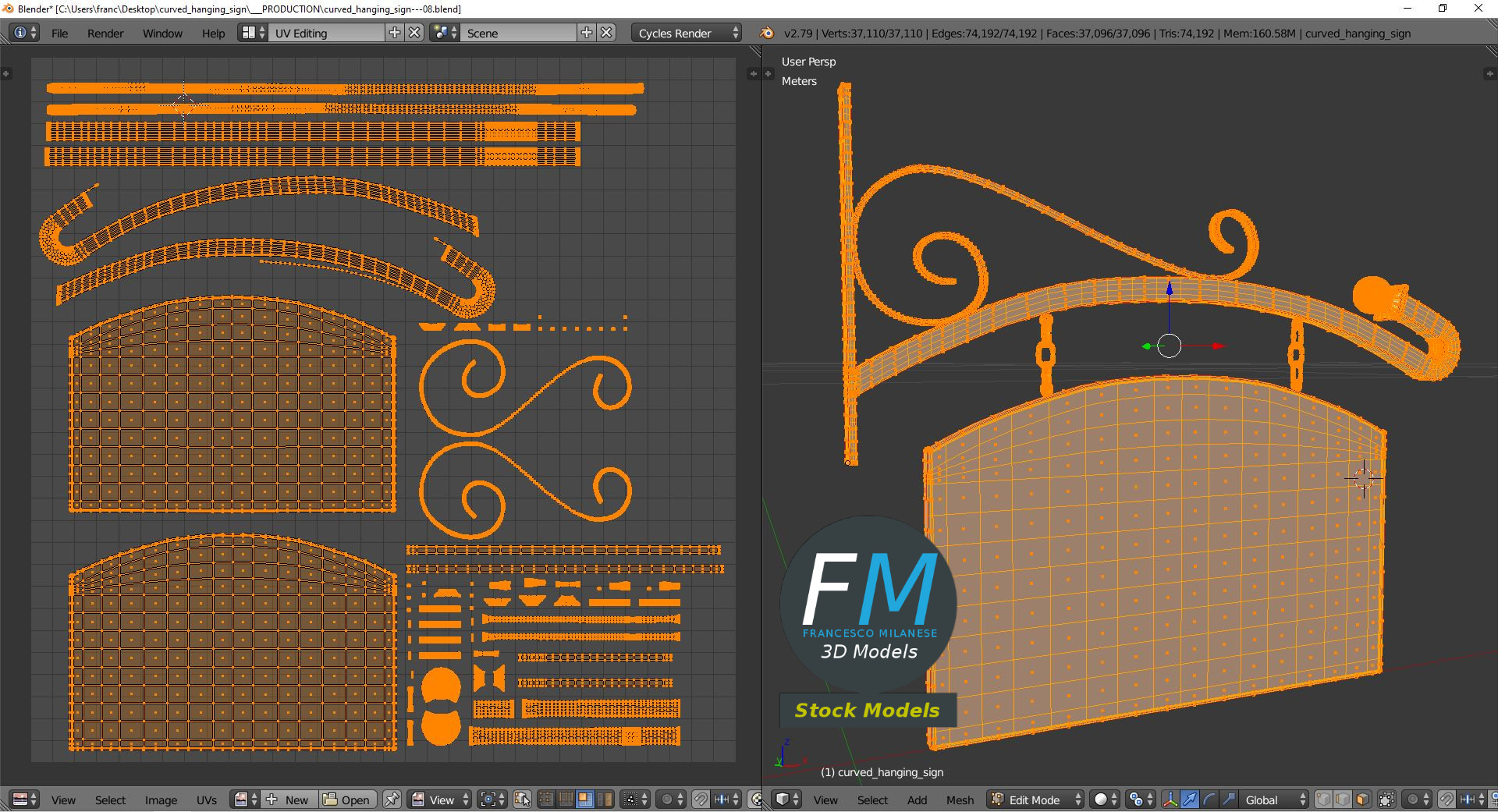Image resolution: width=1498 pixels, height=812 pixels.
Task: Select UV face selection mode
Action: click(x=584, y=800)
